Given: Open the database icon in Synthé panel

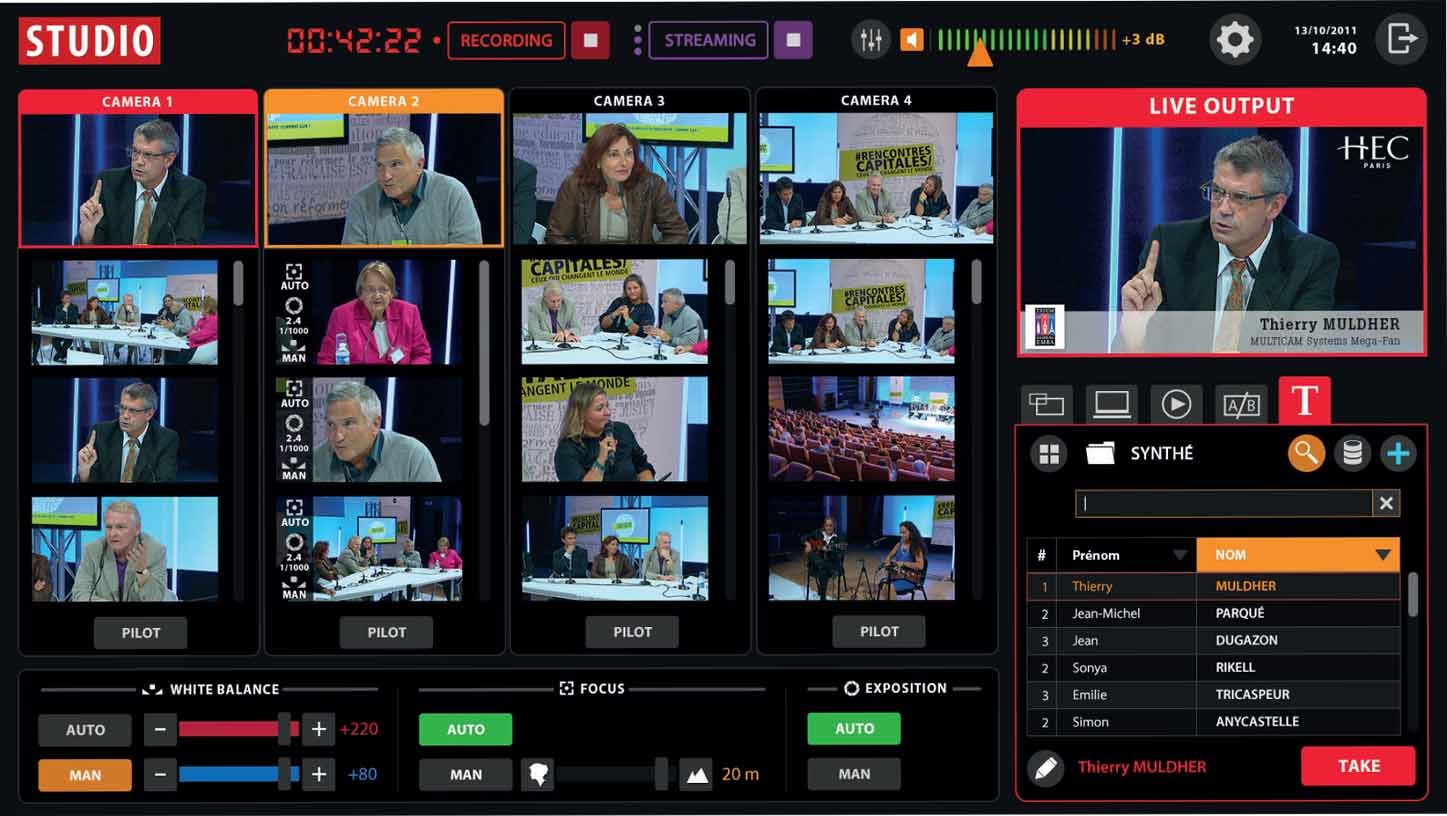Looking at the screenshot, I should pos(1352,454).
